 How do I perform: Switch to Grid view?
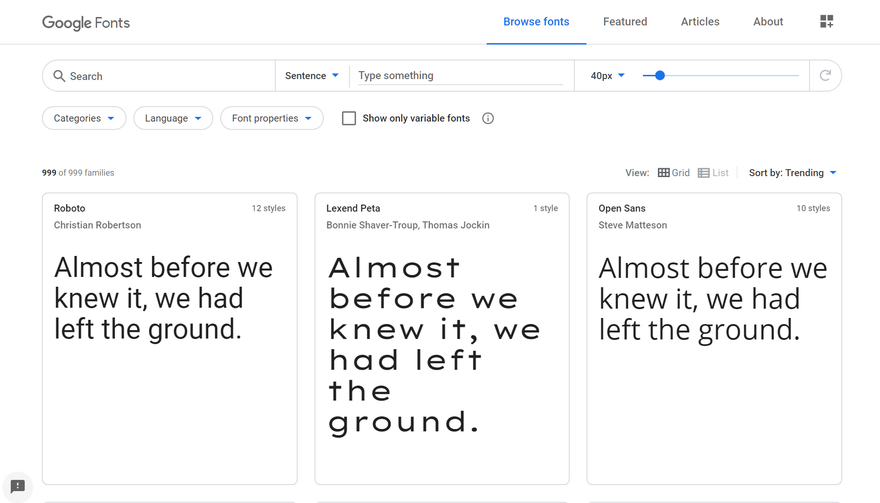673,172
